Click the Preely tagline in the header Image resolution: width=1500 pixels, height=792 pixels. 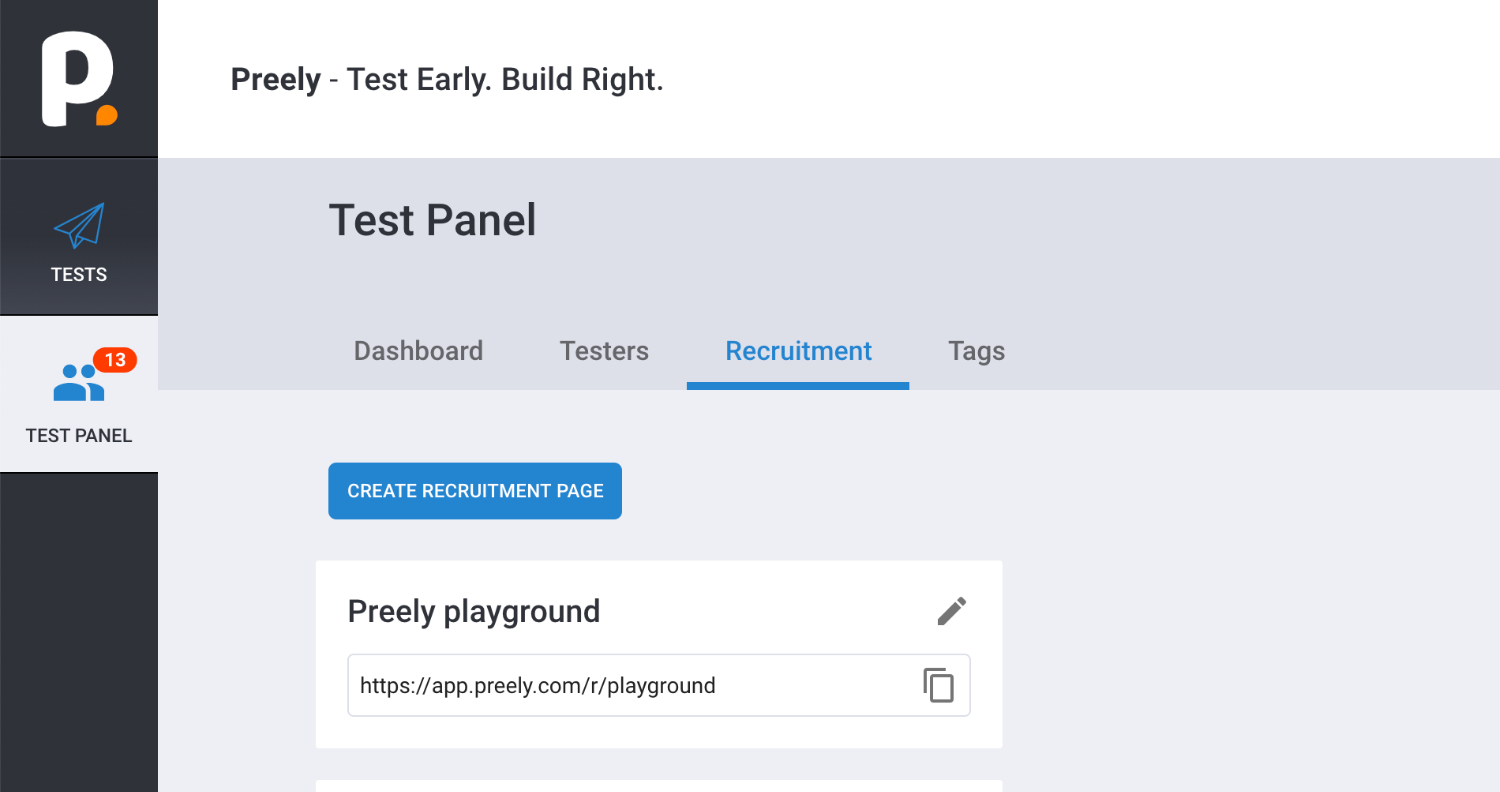click(x=447, y=79)
